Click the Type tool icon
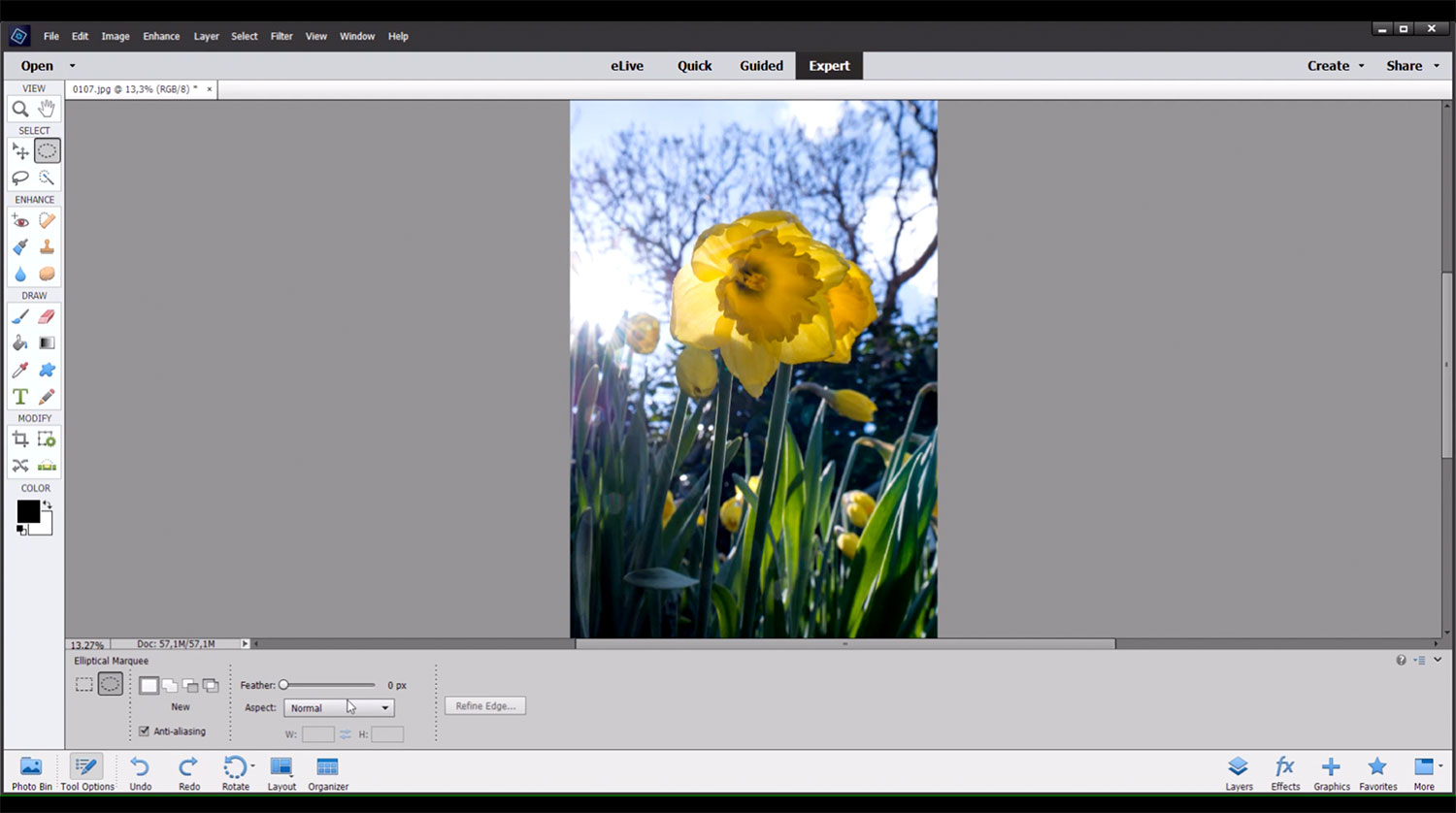1456x813 pixels. click(19, 397)
